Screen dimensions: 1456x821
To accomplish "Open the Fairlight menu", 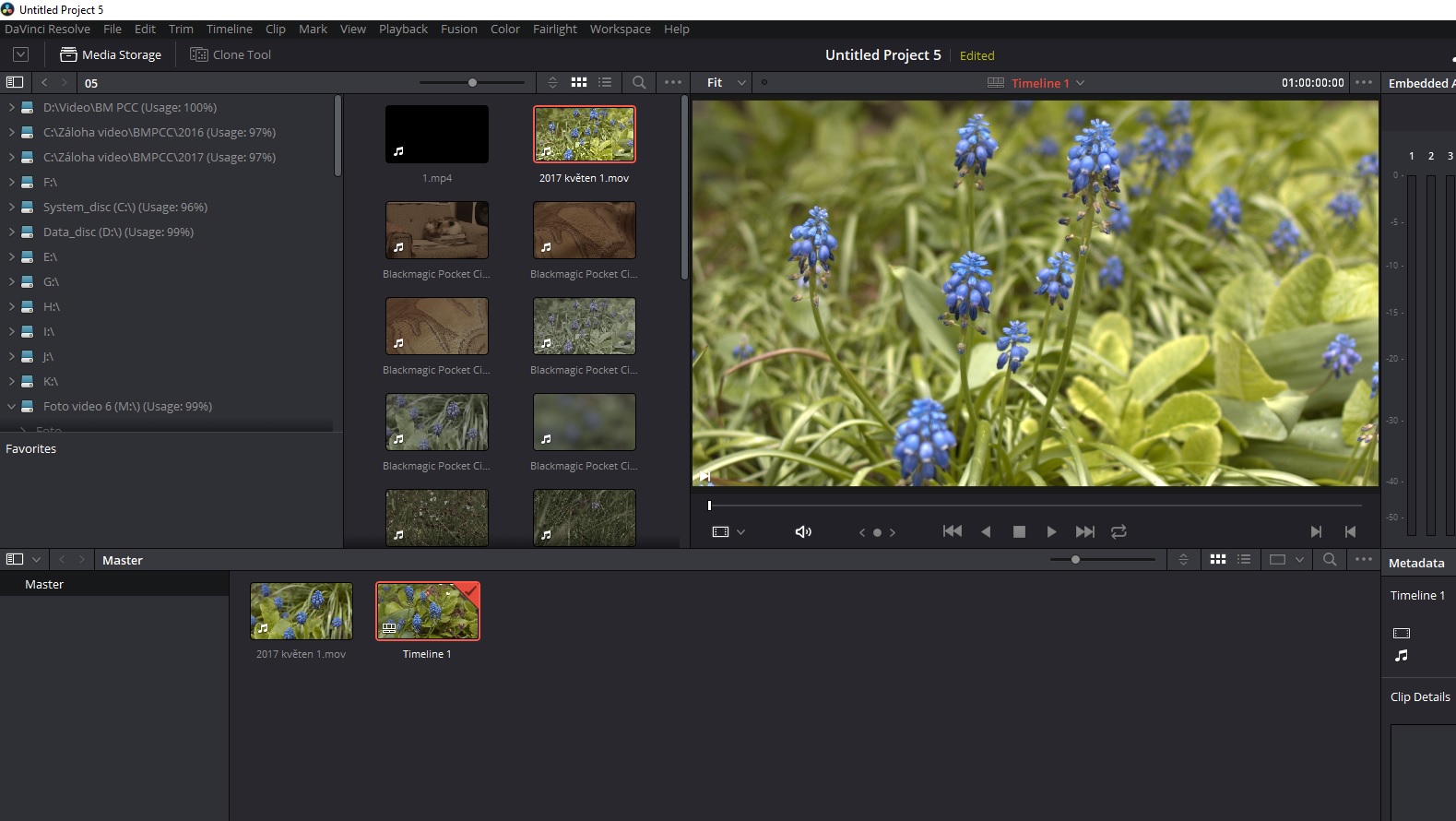I will [554, 29].
